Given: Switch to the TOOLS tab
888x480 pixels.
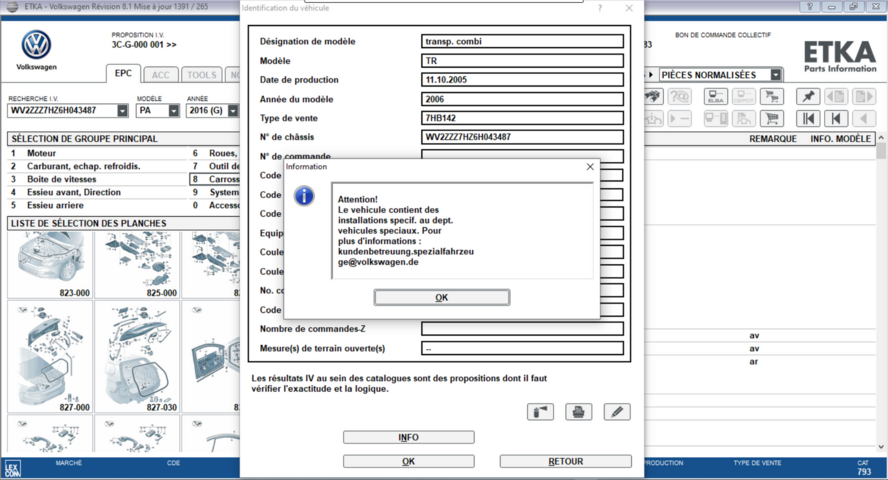Looking at the screenshot, I should coord(202,75).
